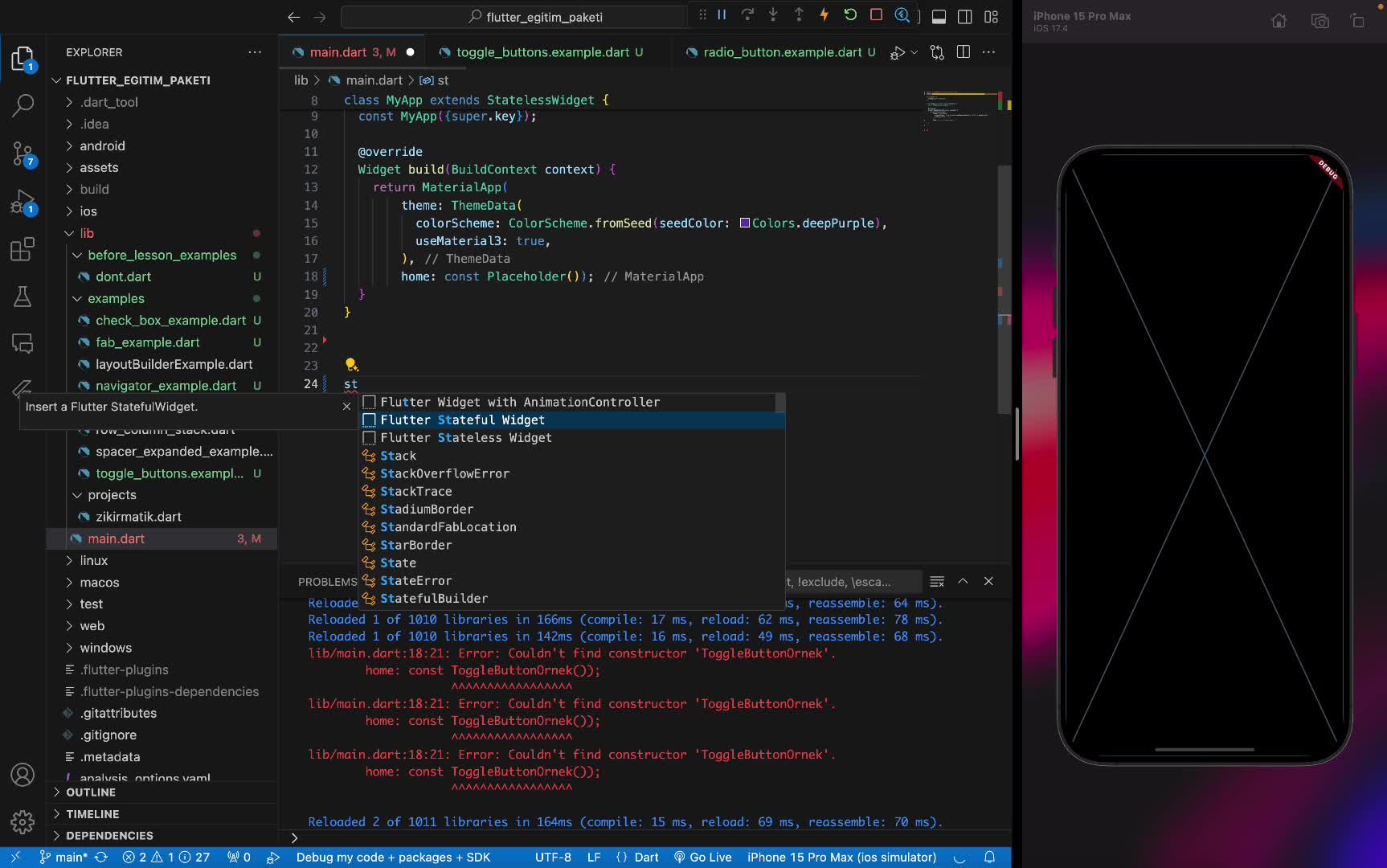
Task: Select 'Flutter Stateless Widget' suggestion
Action: tap(571, 438)
